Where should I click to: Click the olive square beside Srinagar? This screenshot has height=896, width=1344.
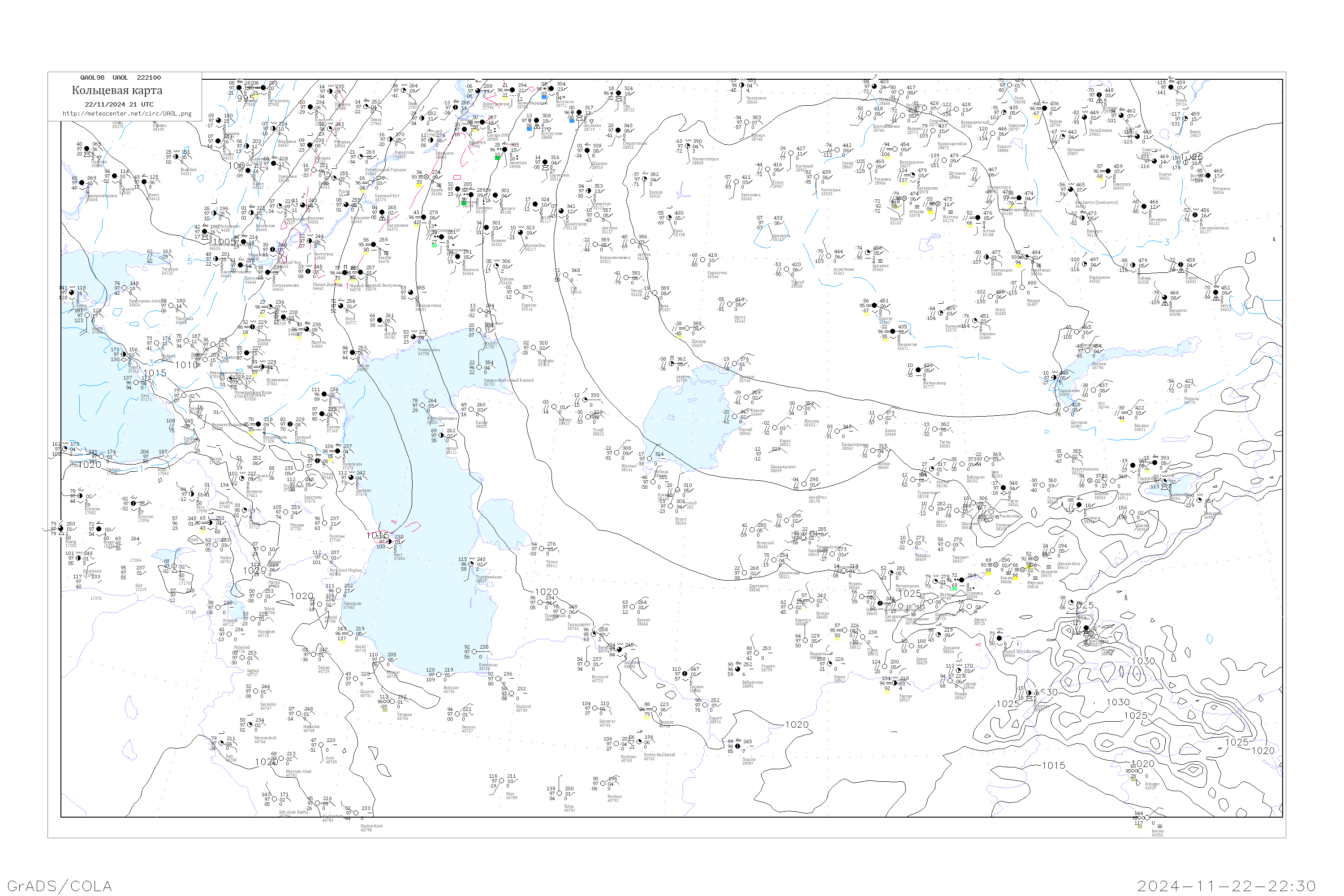1133,780
